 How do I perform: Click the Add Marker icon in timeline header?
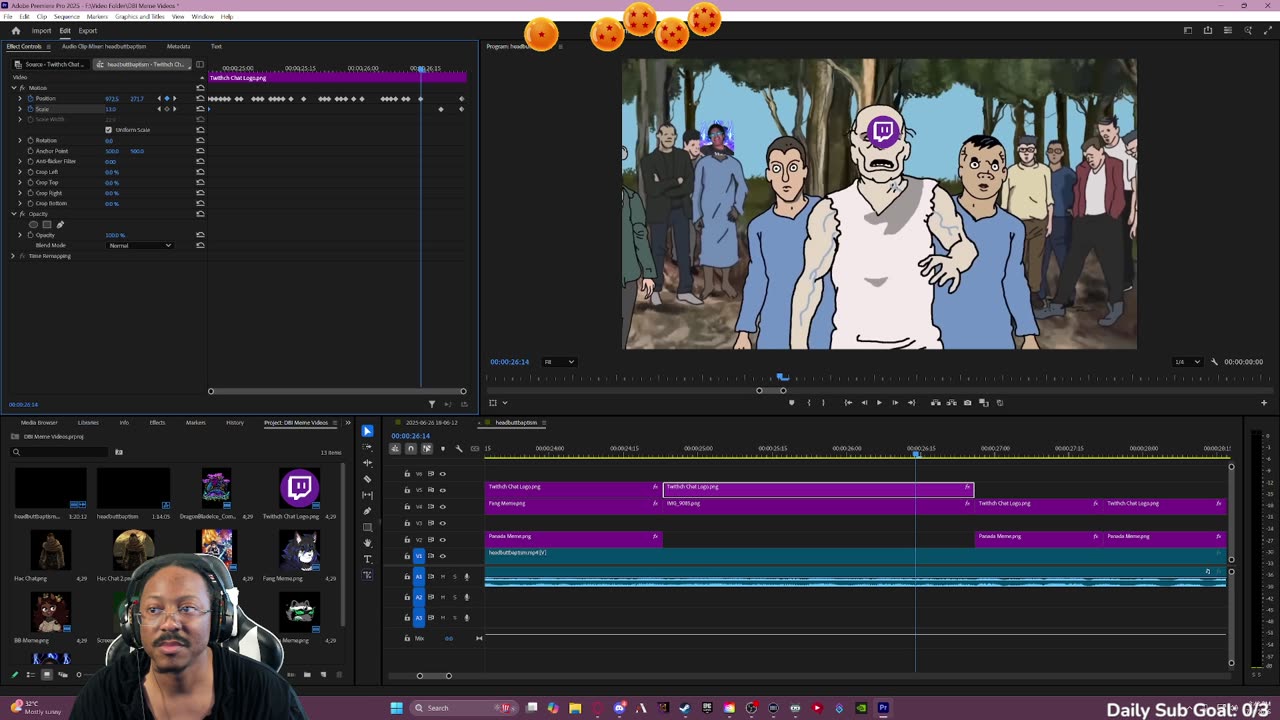coord(443,448)
